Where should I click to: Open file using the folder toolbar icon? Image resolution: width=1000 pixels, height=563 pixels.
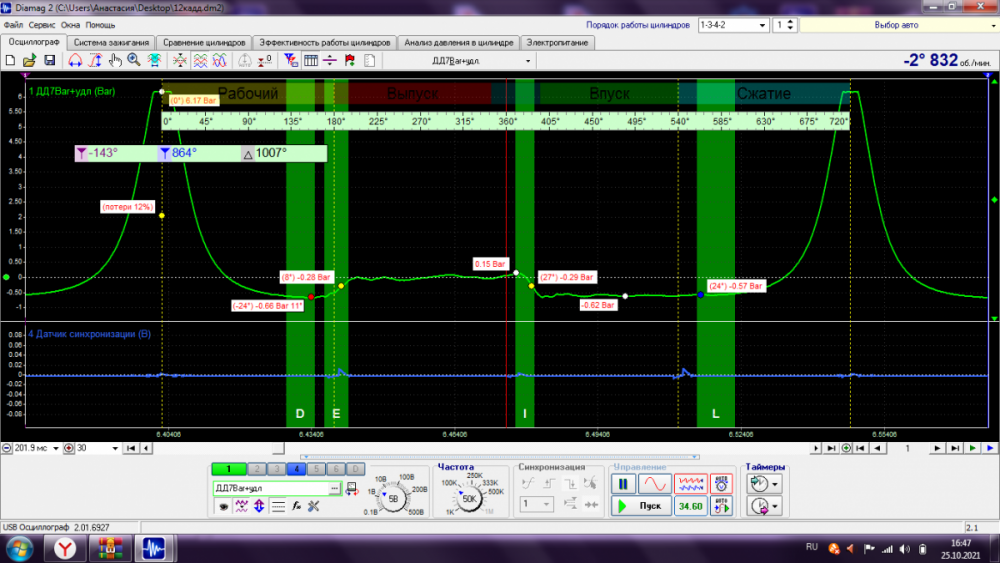[x=30, y=61]
